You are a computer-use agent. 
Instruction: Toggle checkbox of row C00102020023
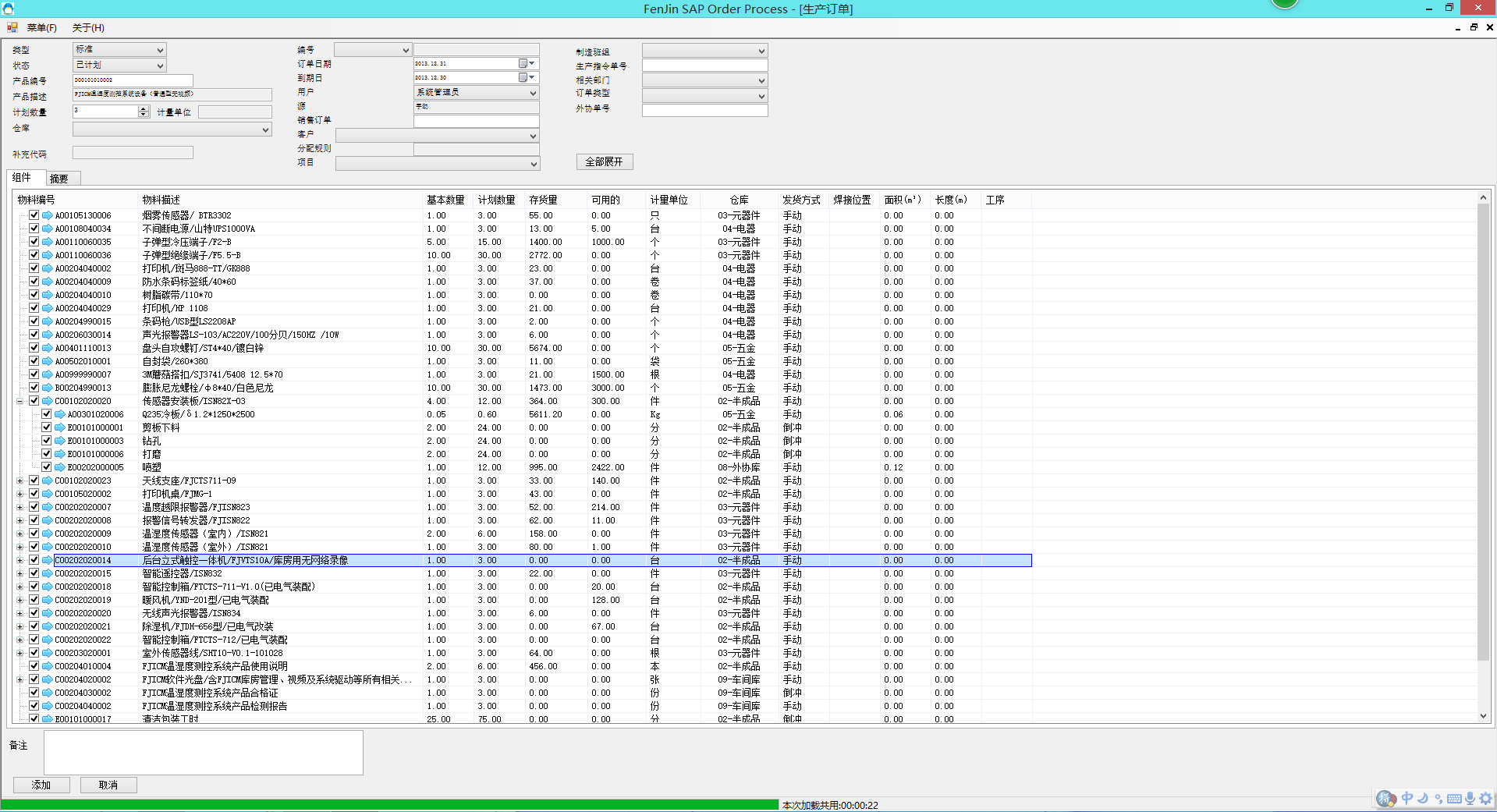pos(34,480)
